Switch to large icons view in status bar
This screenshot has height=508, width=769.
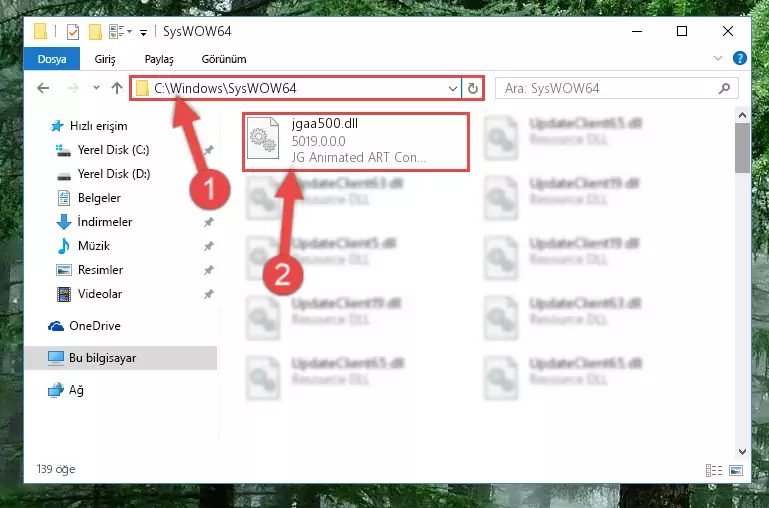[736, 471]
